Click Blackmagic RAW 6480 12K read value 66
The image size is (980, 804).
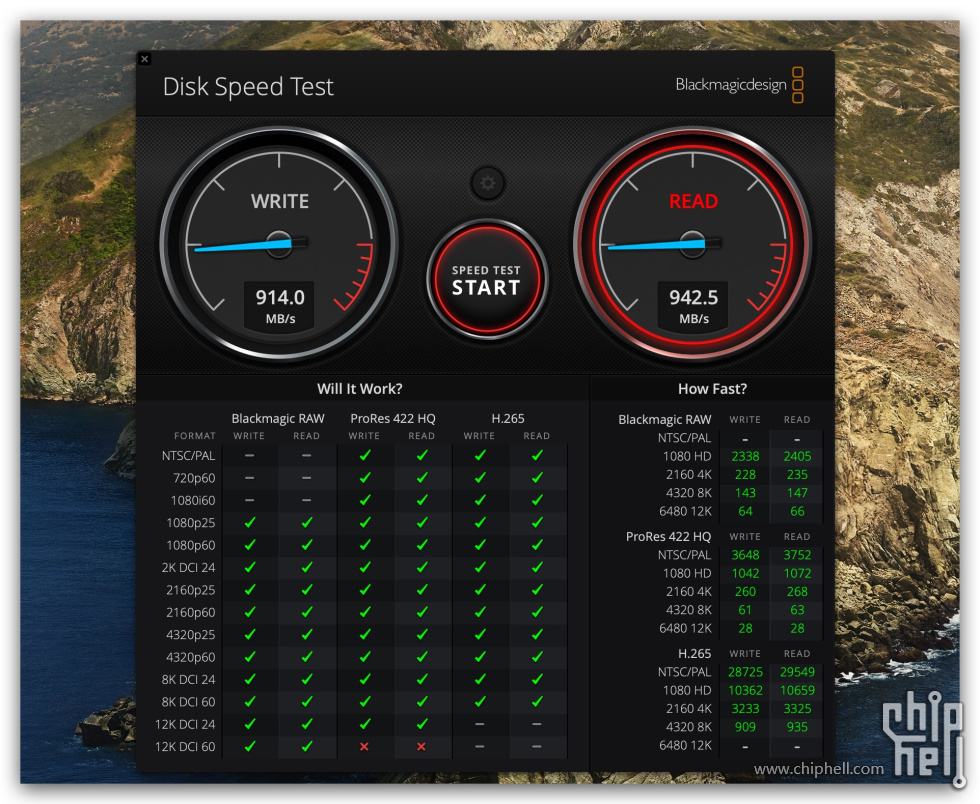(797, 511)
